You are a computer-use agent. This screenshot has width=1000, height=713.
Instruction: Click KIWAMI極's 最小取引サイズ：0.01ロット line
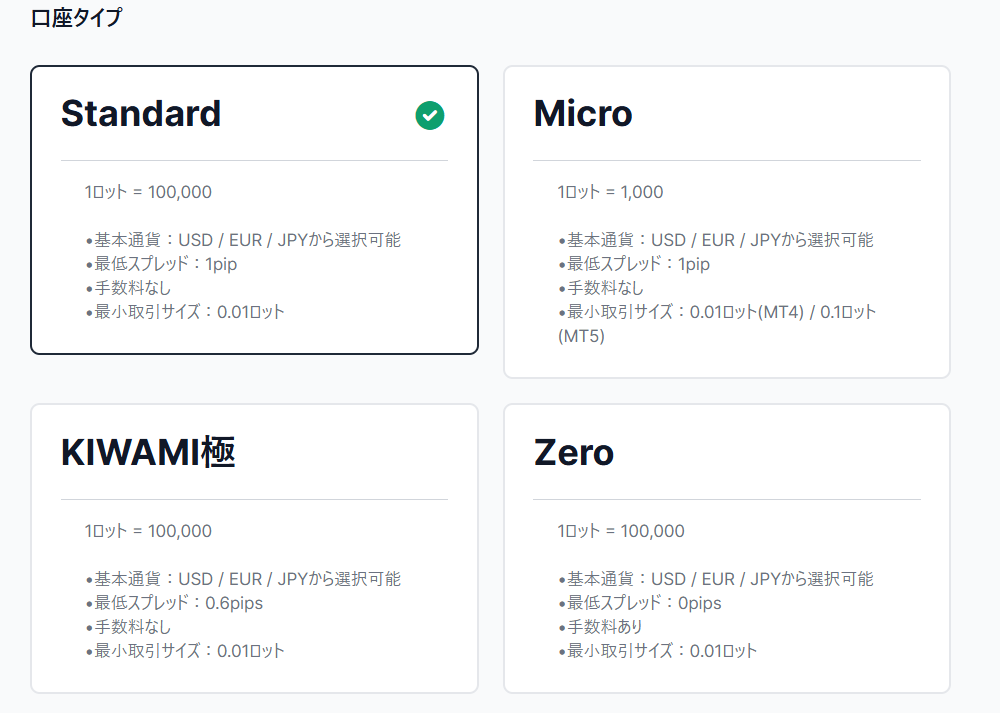(x=185, y=651)
